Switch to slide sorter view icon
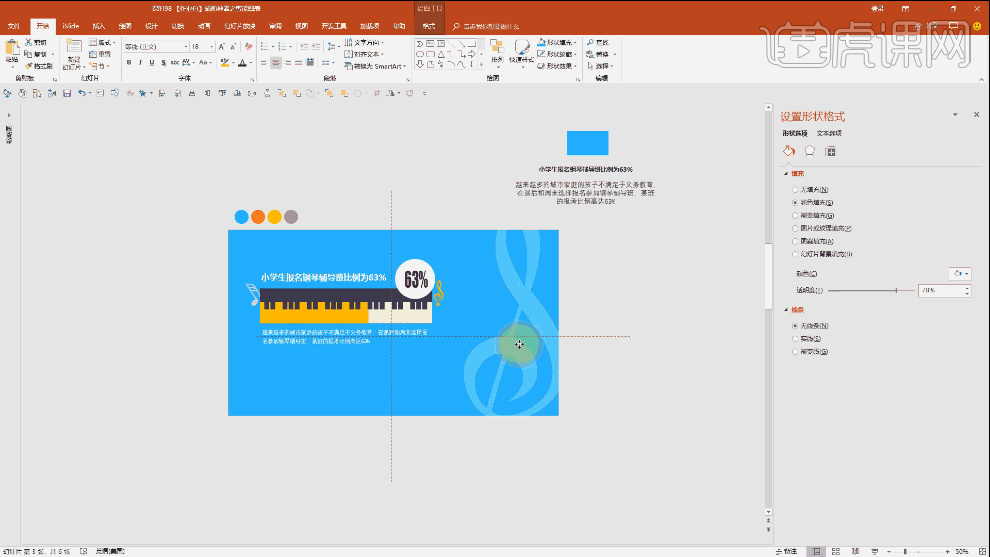Screen dimensions: 990x557 pos(837,551)
